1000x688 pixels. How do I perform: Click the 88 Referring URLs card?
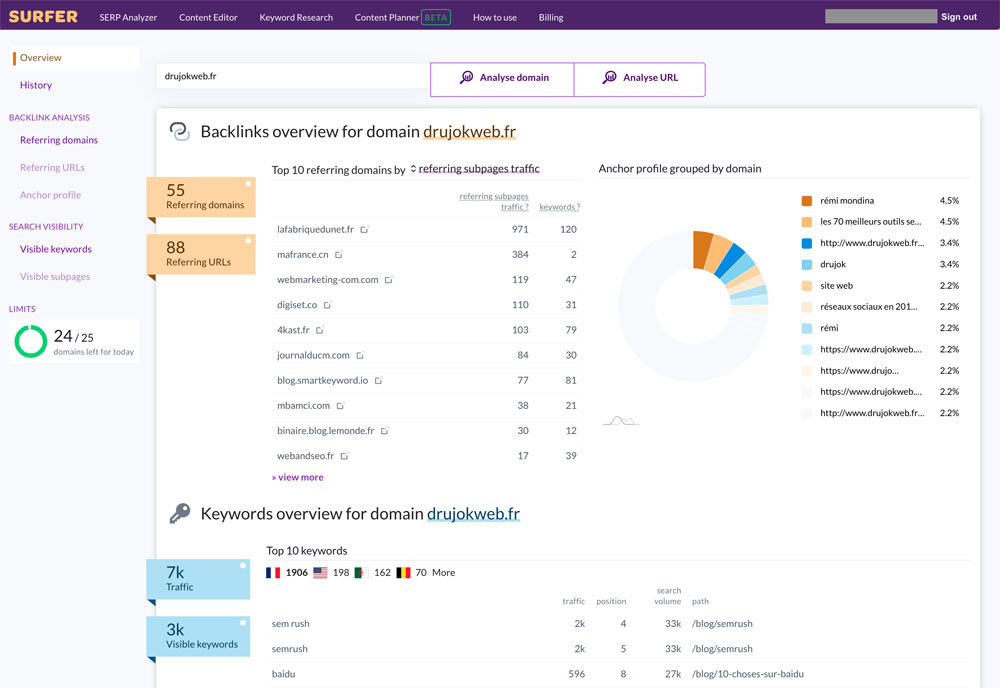coord(201,254)
